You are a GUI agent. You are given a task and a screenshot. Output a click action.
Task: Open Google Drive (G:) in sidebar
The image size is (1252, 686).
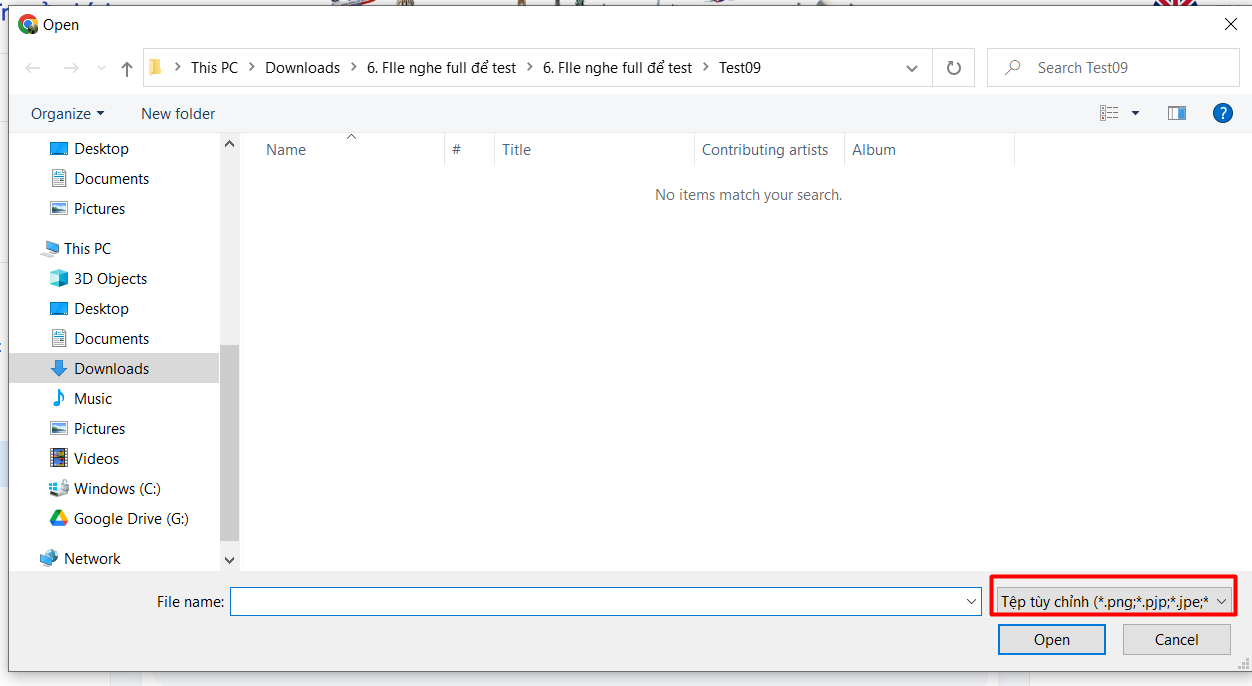tap(130, 518)
